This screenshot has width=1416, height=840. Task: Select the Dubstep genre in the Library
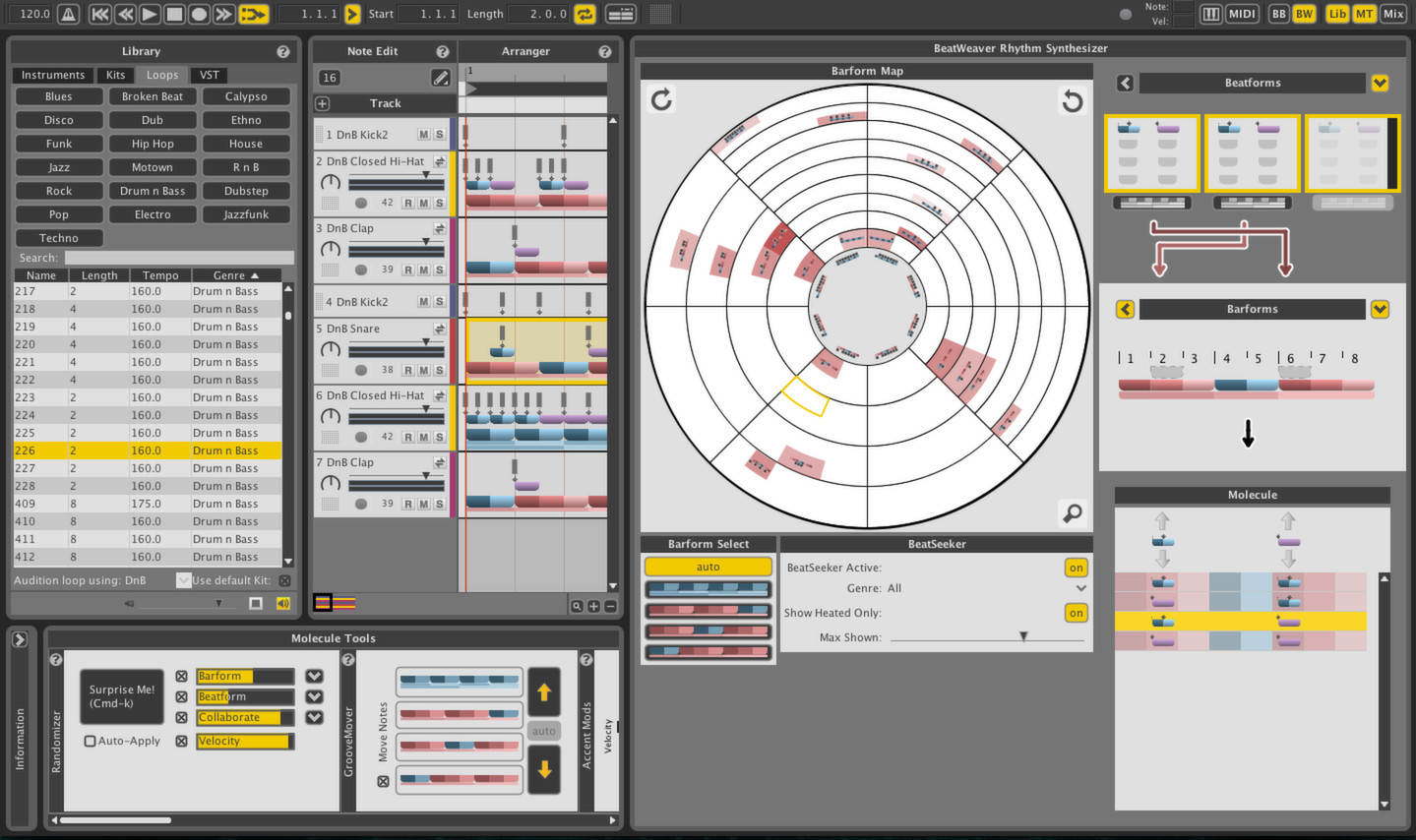pyautogui.click(x=245, y=191)
